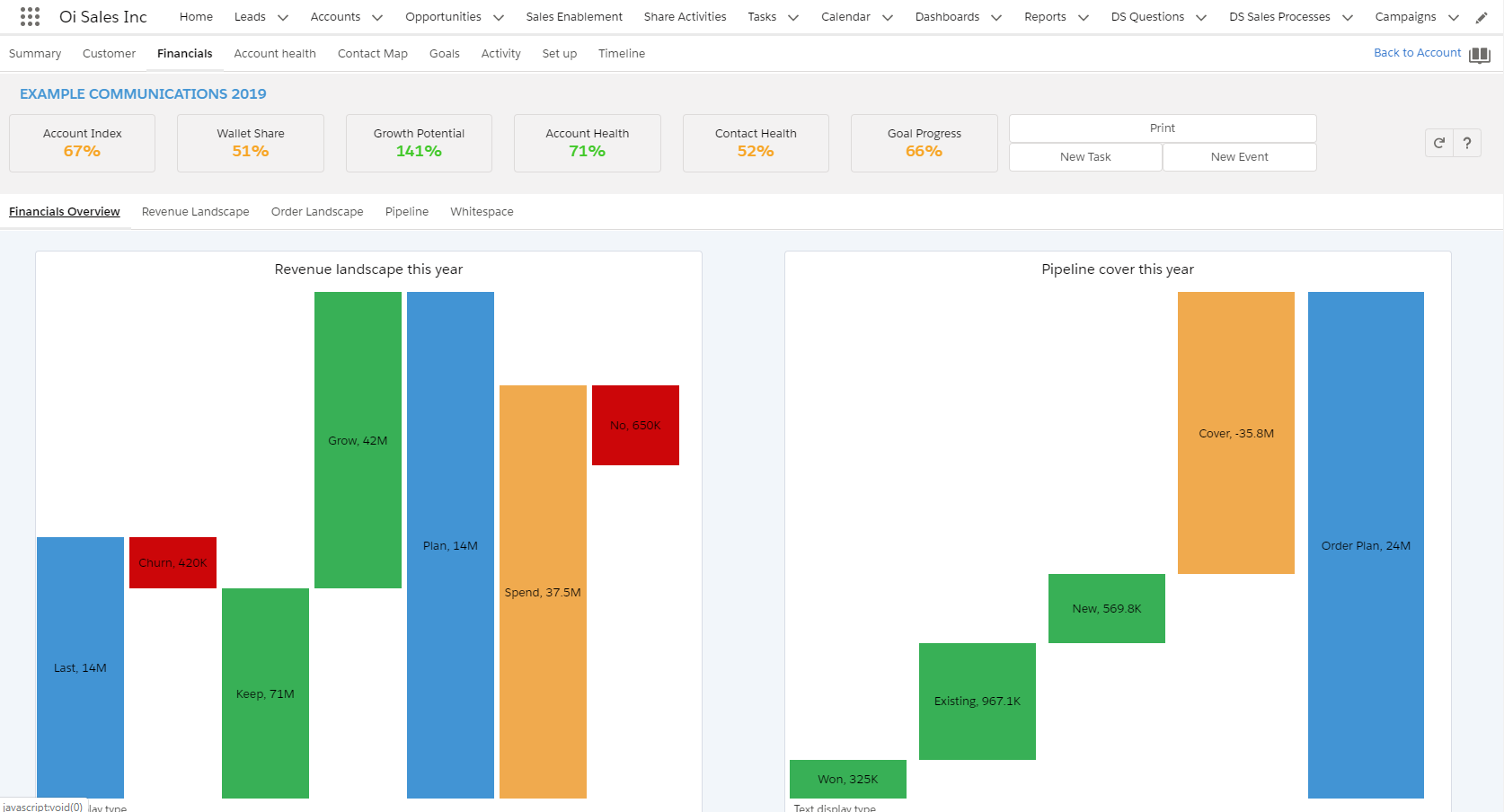The image size is (1504, 812).
Task: Open the Revenue Landscape subtab
Action: pyautogui.click(x=195, y=212)
